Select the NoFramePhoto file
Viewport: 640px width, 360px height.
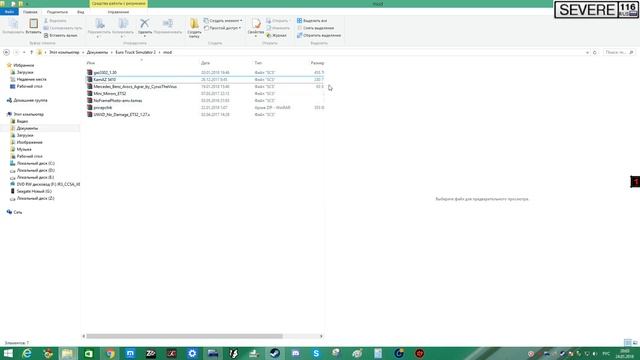(x=205, y=100)
